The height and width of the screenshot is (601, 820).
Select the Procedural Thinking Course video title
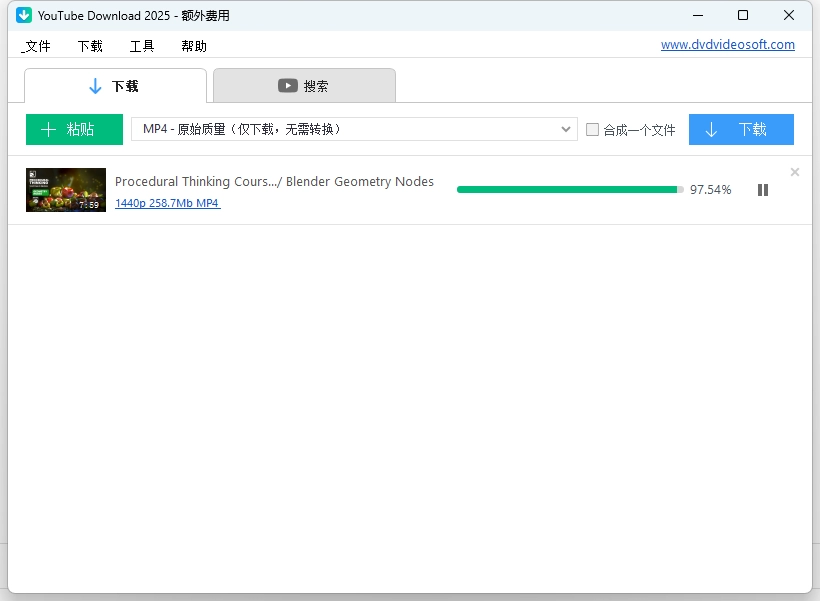pos(274,181)
